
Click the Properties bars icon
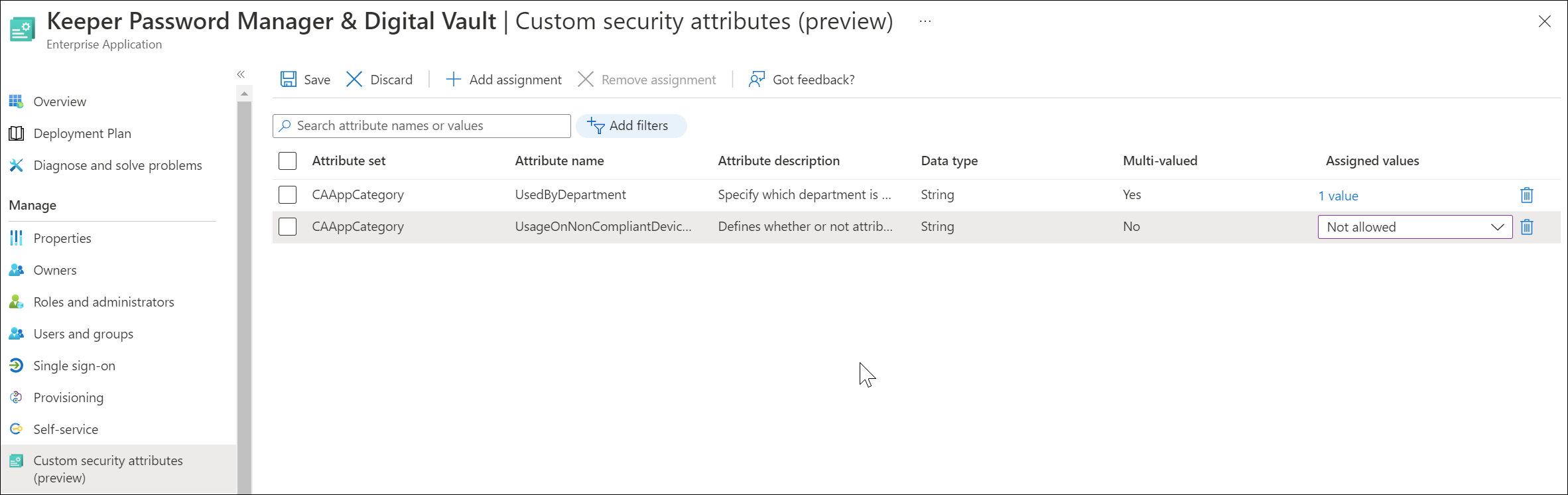[x=17, y=238]
